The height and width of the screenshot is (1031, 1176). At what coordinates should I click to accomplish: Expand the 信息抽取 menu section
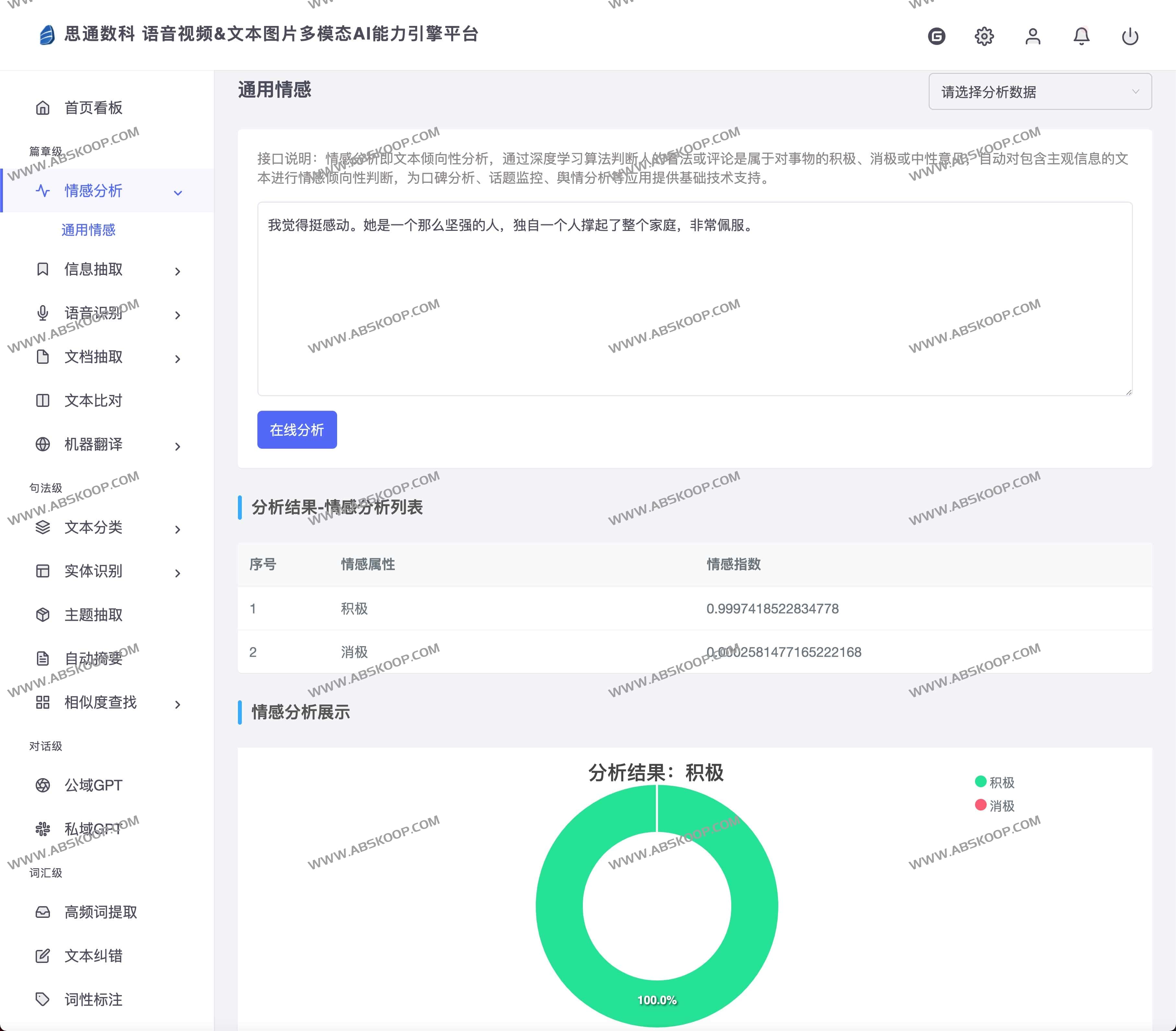point(177,270)
